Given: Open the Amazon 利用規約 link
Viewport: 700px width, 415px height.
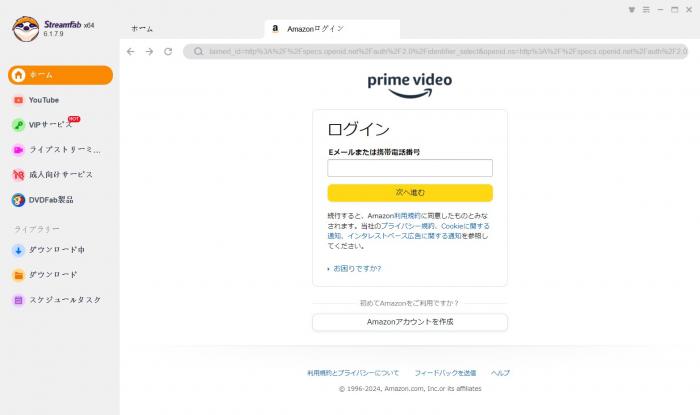Looking at the screenshot, I should (x=407, y=216).
